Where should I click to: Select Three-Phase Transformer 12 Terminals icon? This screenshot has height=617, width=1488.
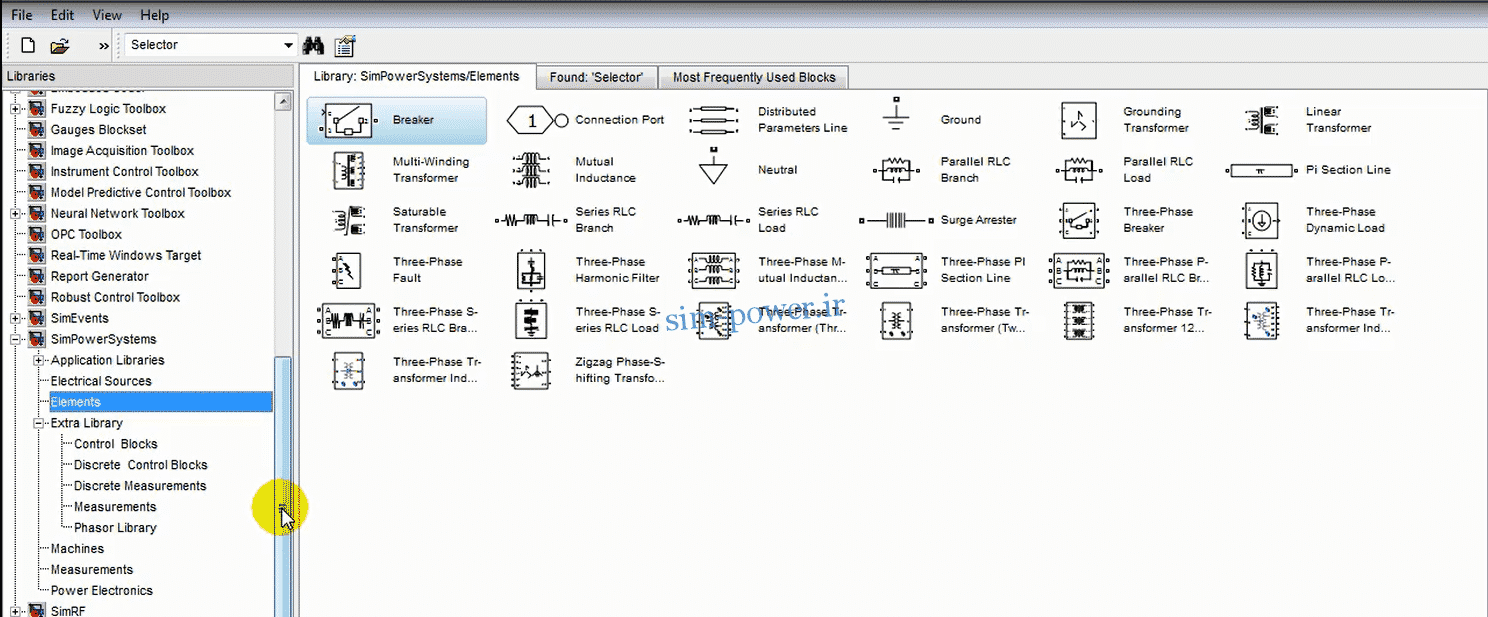tap(1078, 320)
